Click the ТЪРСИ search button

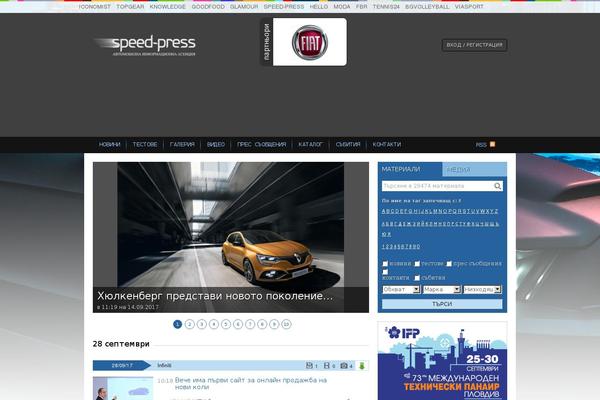coord(442,304)
